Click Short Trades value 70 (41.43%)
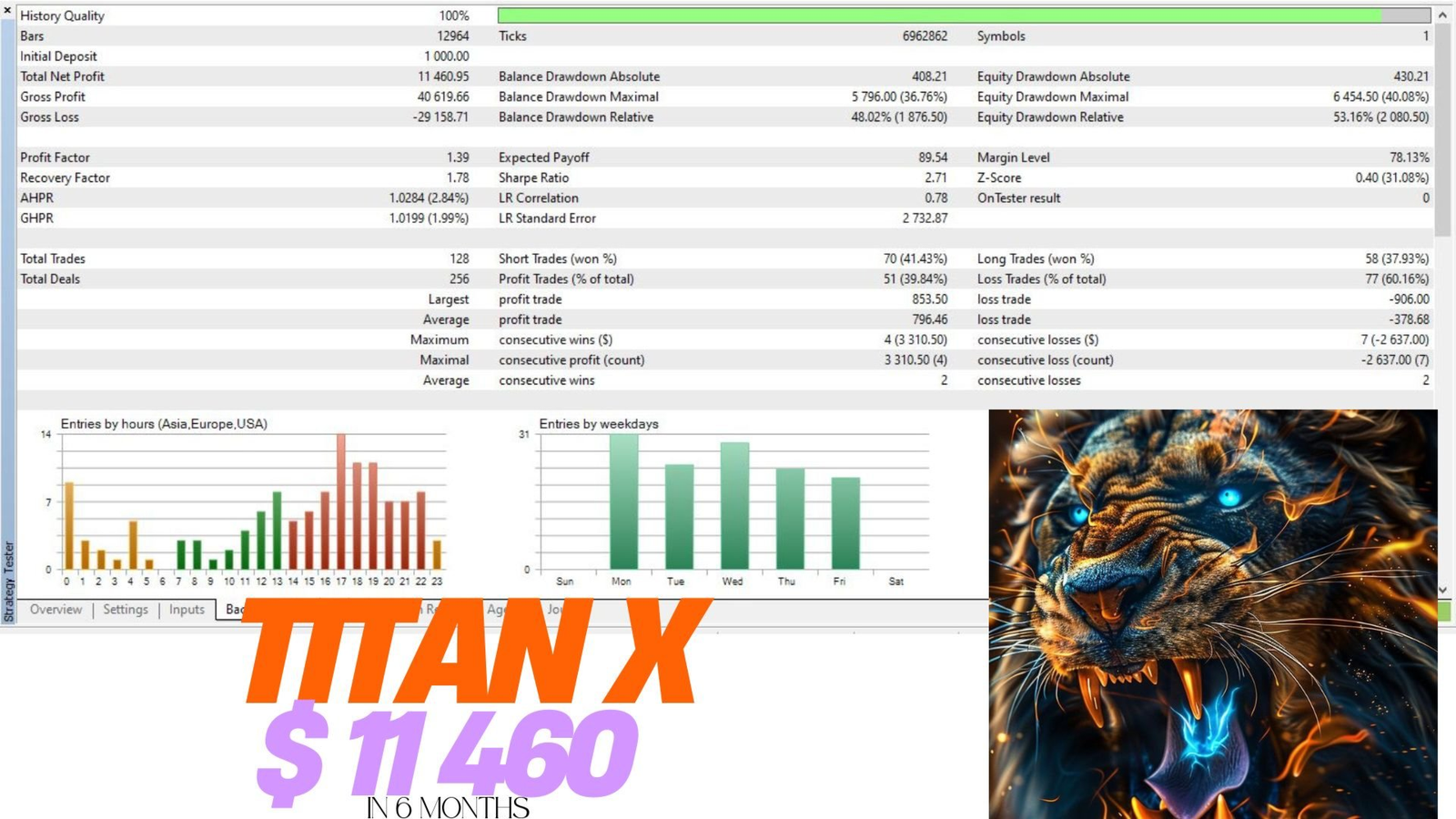 click(x=915, y=258)
